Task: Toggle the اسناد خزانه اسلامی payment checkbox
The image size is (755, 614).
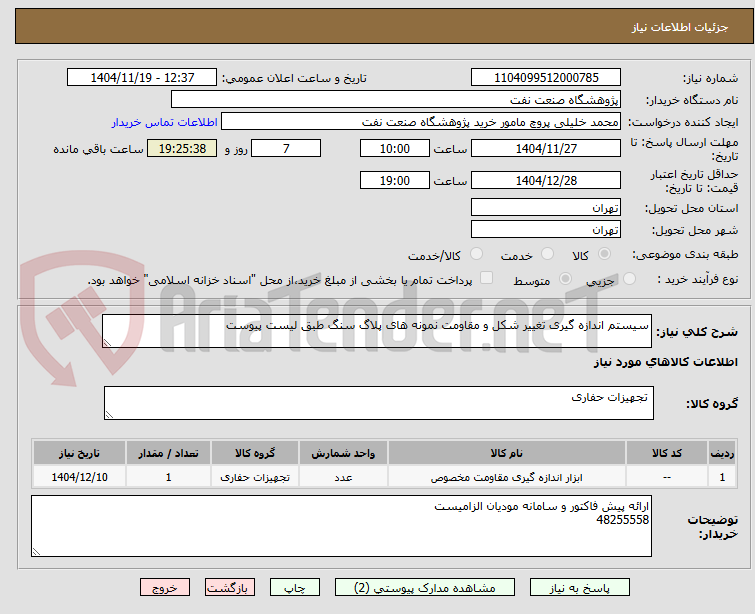Action: 486,278
